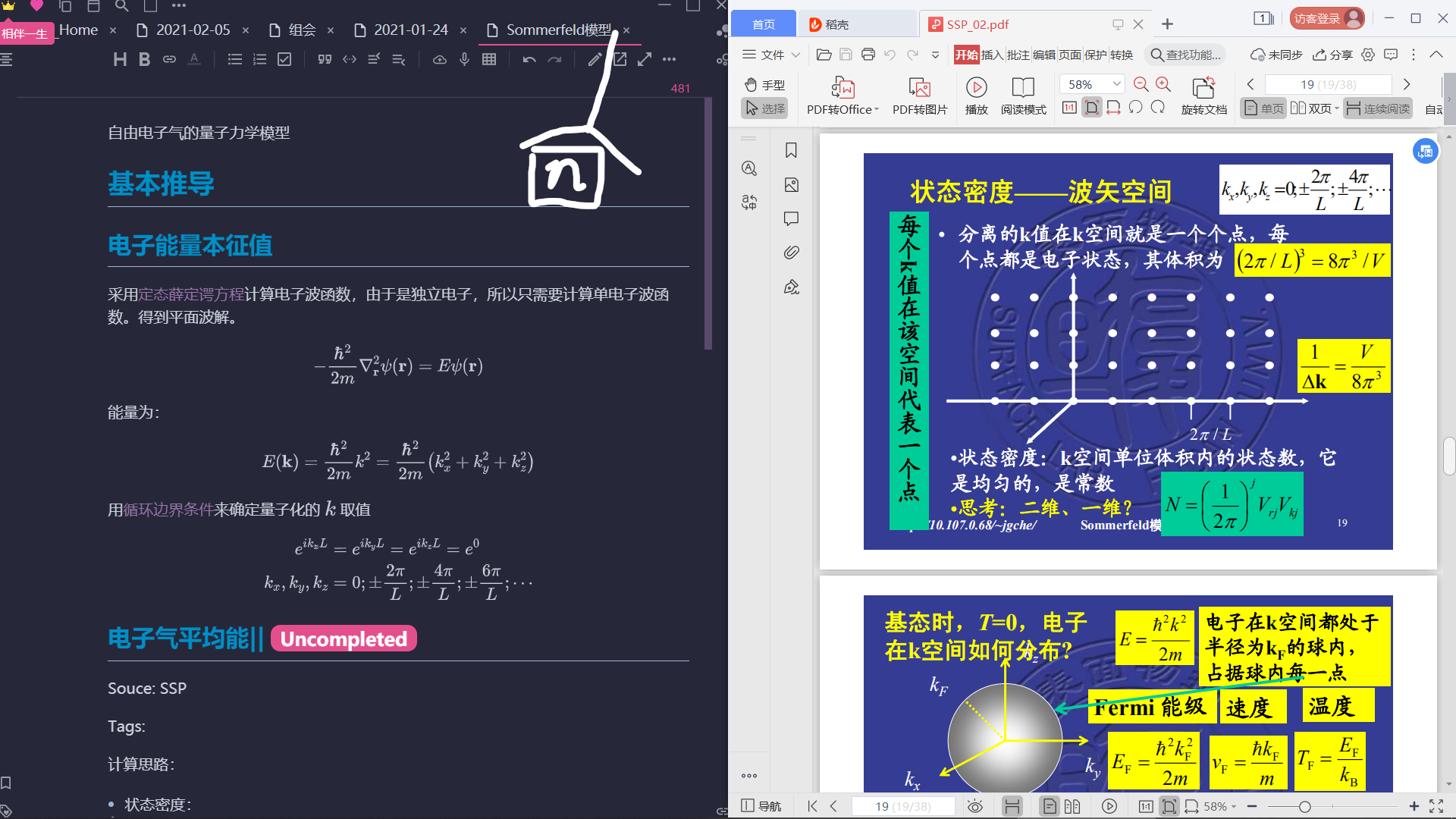This screenshot has width=1456, height=819.
Task: Click the PDF转图片 icon
Action: point(919,88)
